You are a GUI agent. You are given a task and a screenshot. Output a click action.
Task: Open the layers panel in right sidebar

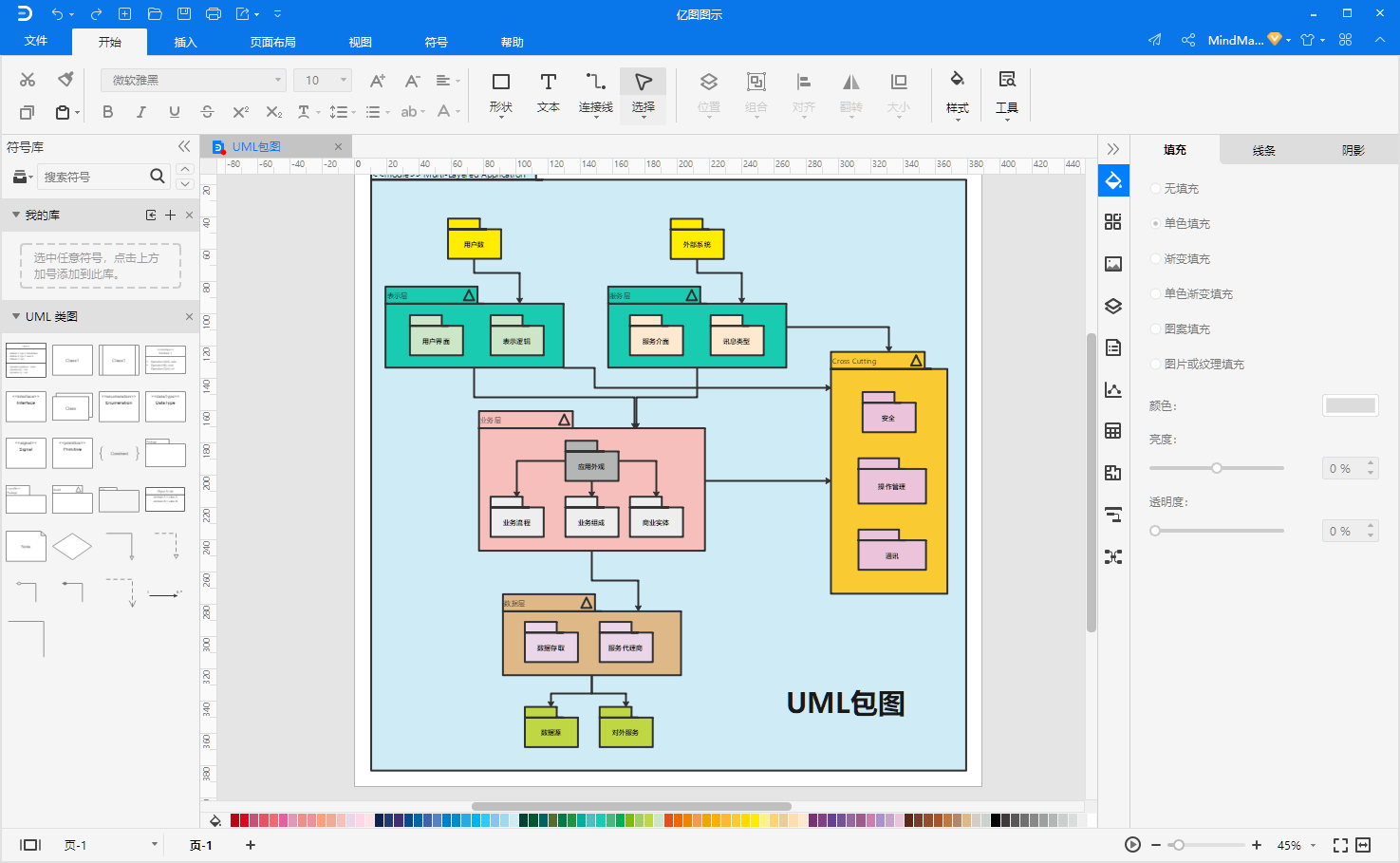(x=1113, y=306)
